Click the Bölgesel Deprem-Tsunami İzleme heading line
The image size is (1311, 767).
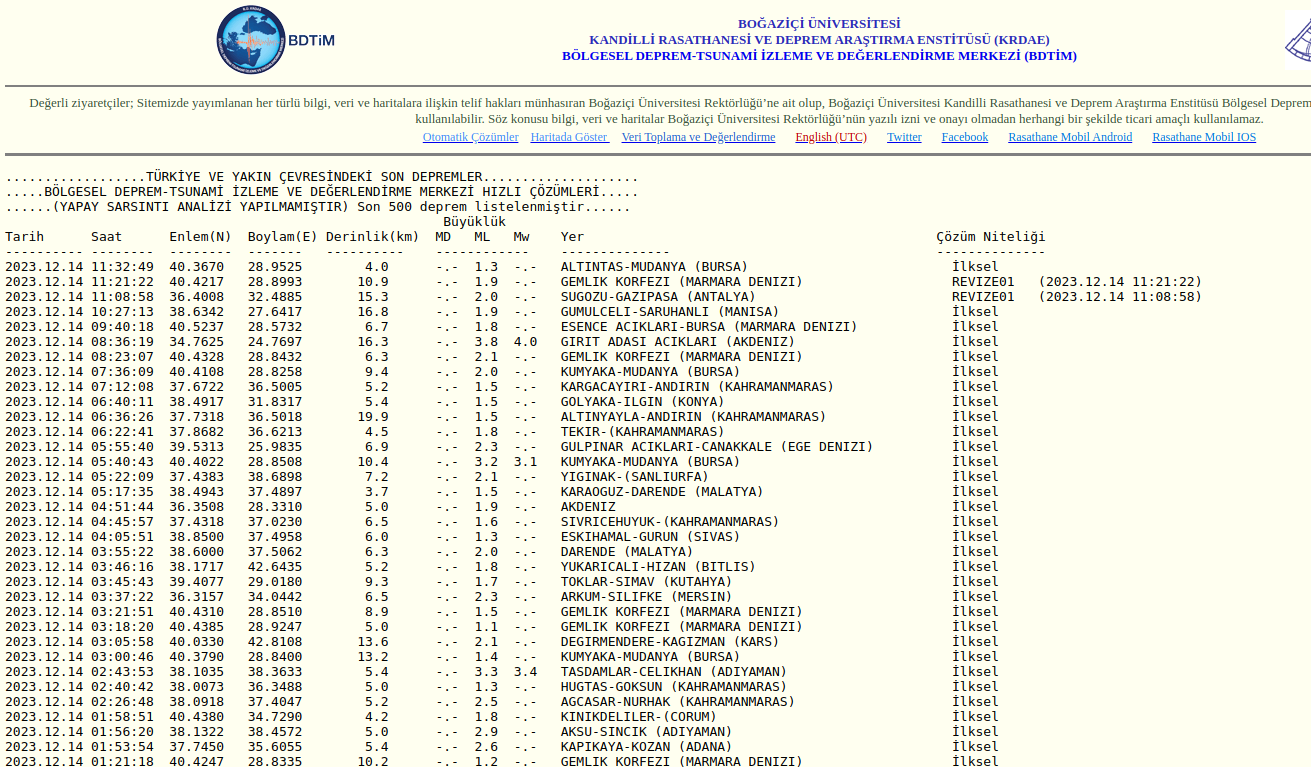click(x=819, y=56)
